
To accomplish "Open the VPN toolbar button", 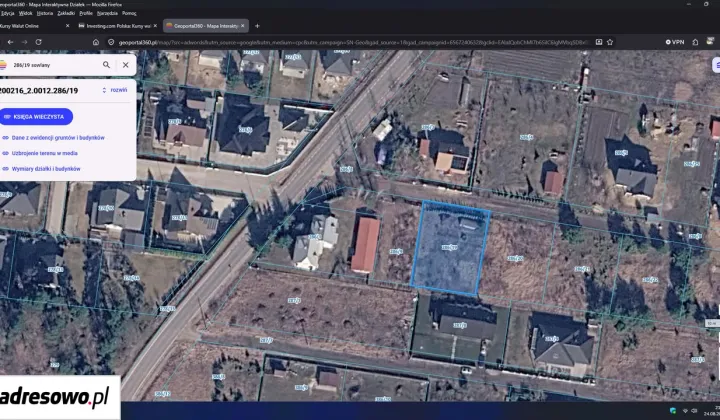I will click(x=675, y=42).
